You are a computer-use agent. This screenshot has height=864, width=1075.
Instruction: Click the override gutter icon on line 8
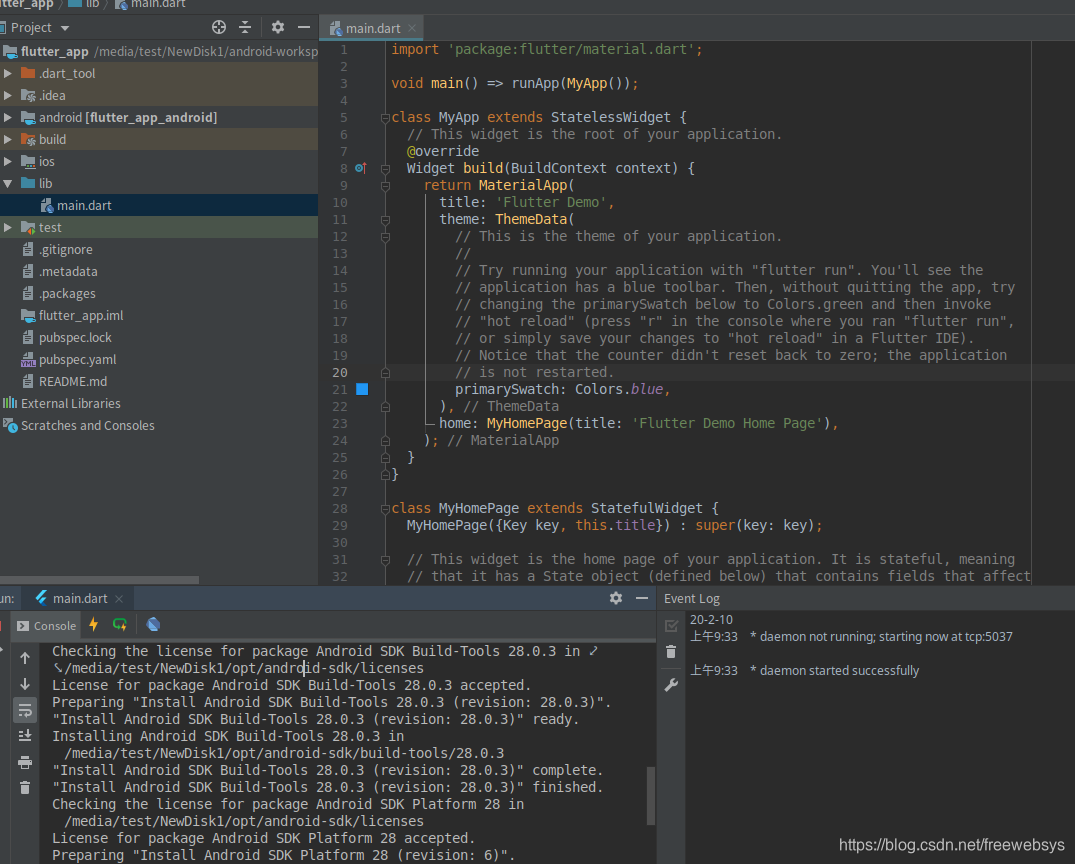[361, 168]
